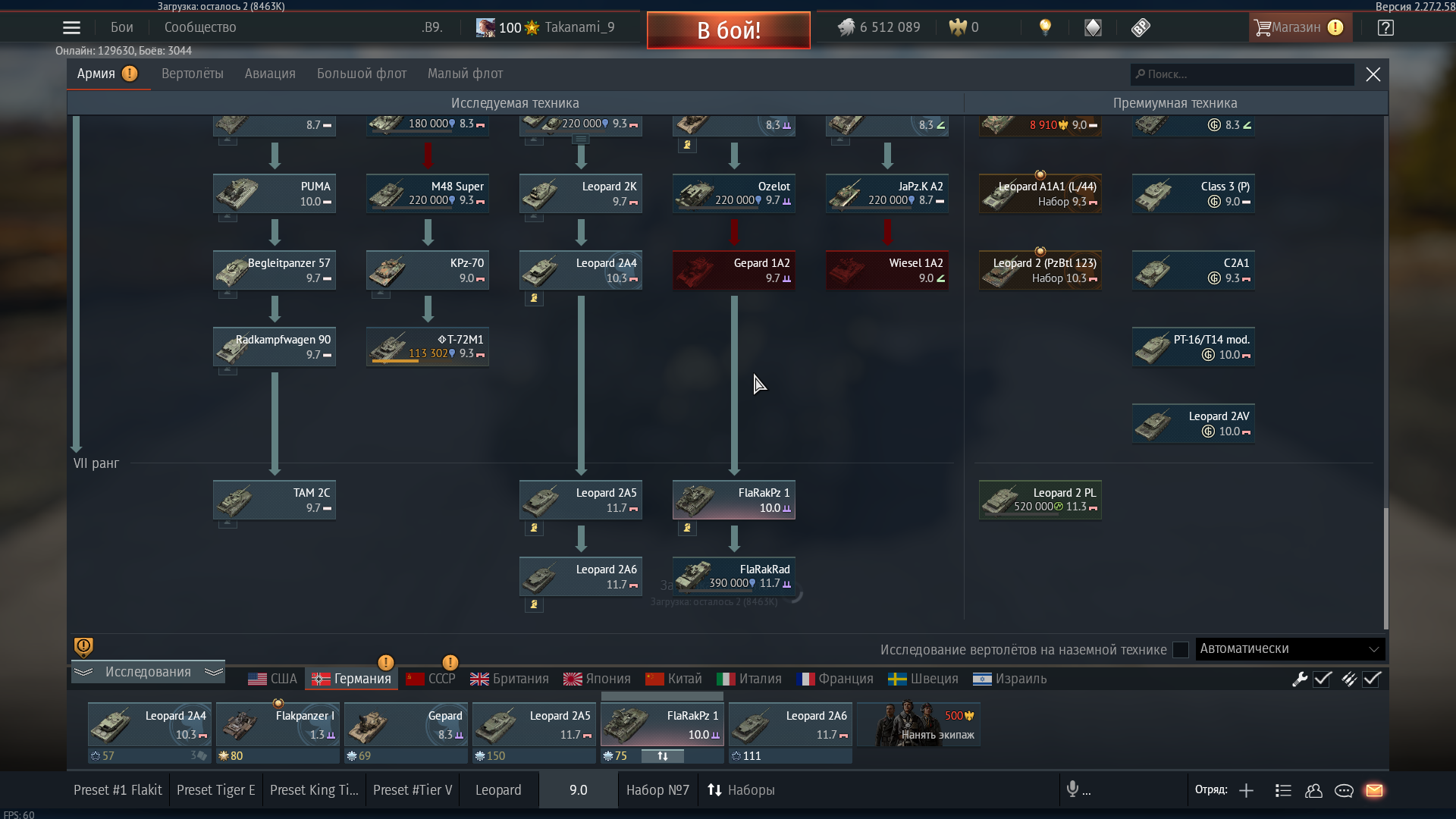Click the player avatar icon
This screenshot has width=1456, height=819.
click(x=485, y=28)
